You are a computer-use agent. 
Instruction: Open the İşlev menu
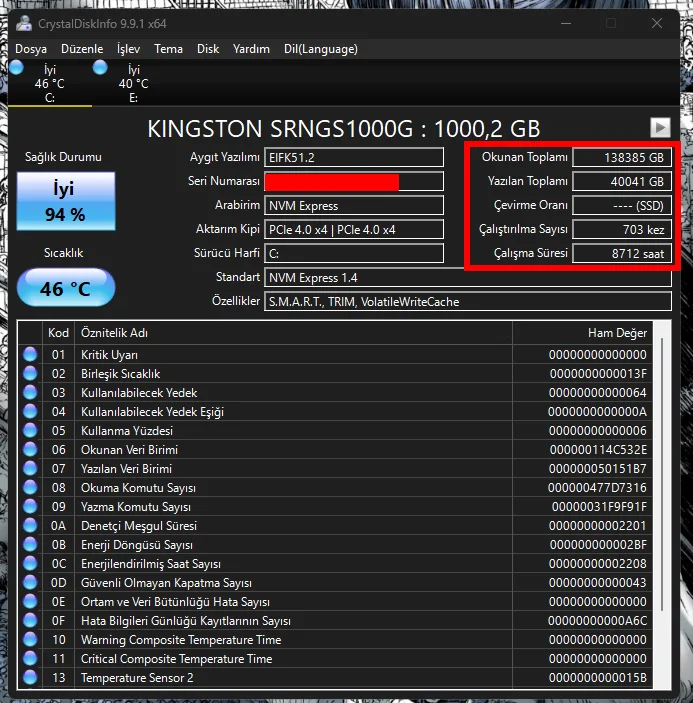128,49
